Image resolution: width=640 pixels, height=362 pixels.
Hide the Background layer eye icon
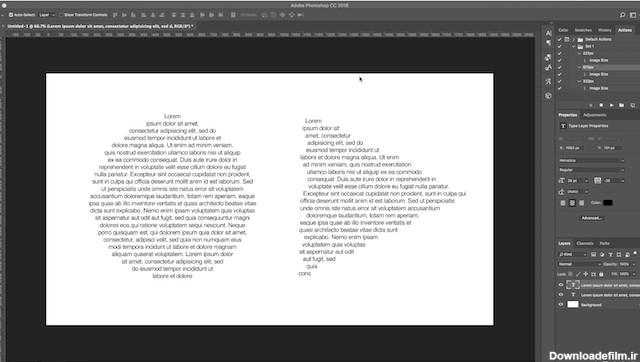coord(561,304)
